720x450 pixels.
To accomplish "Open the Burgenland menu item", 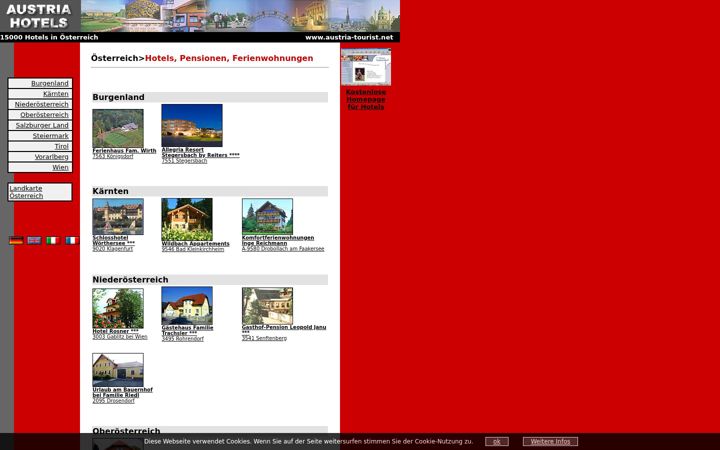I will coord(40,83).
